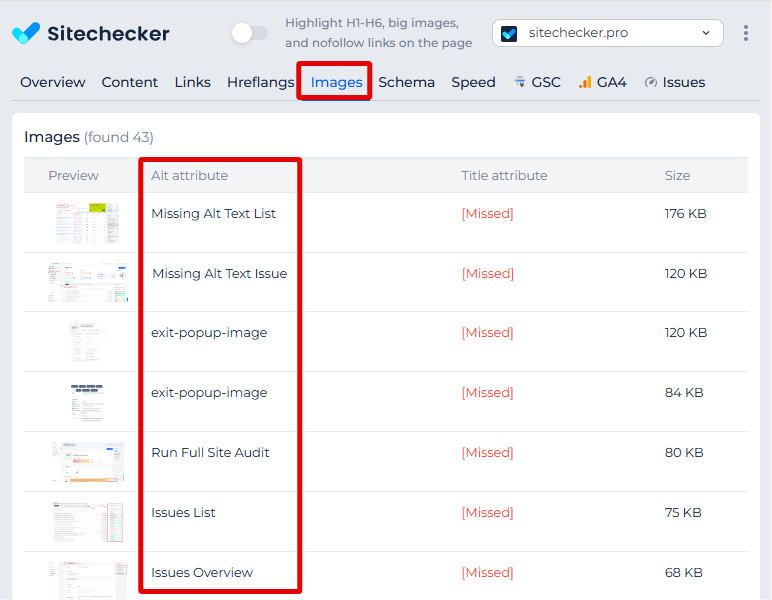Viewport: 772px width, 600px height.
Task: Open the Hreflangs tab
Action: pyautogui.click(x=260, y=82)
